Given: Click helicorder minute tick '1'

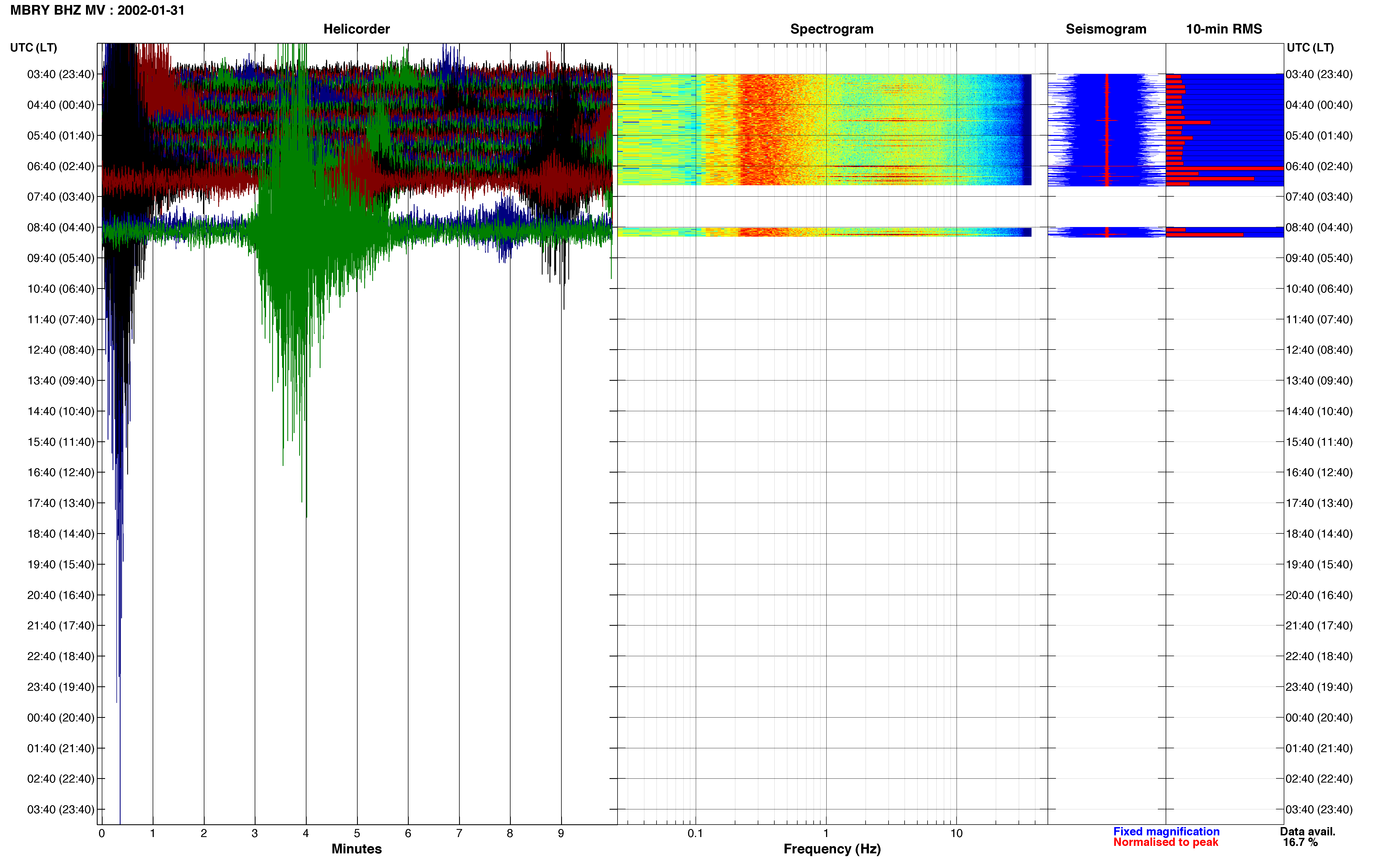Looking at the screenshot, I should point(153,833).
